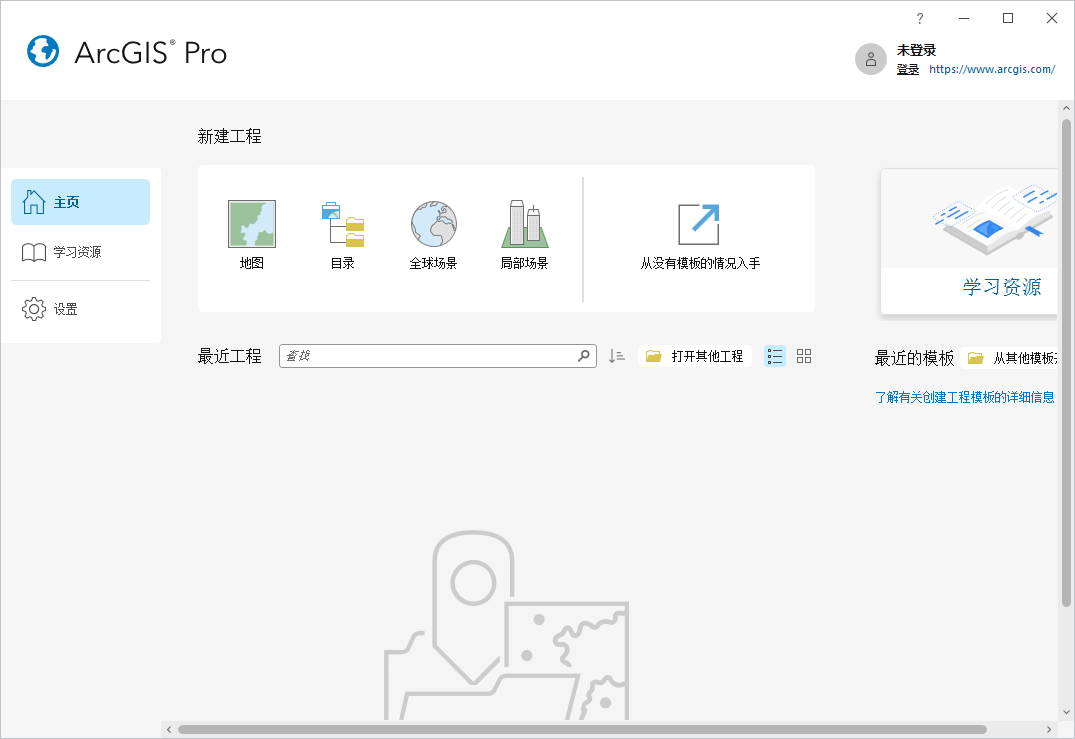
Task: Click the user account avatar icon
Action: tap(871, 59)
